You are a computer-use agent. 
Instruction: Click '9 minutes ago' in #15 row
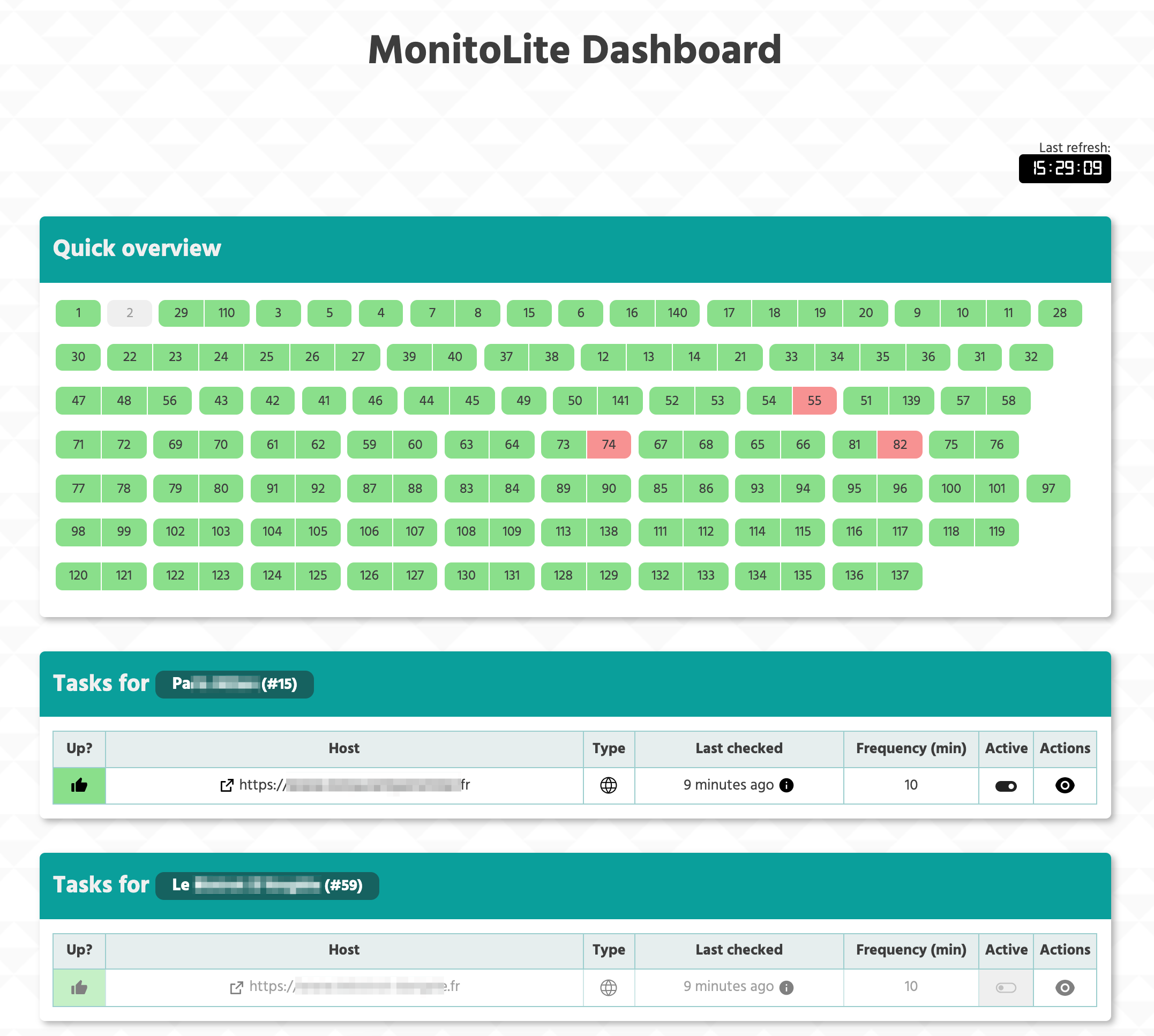(x=728, y=785)
